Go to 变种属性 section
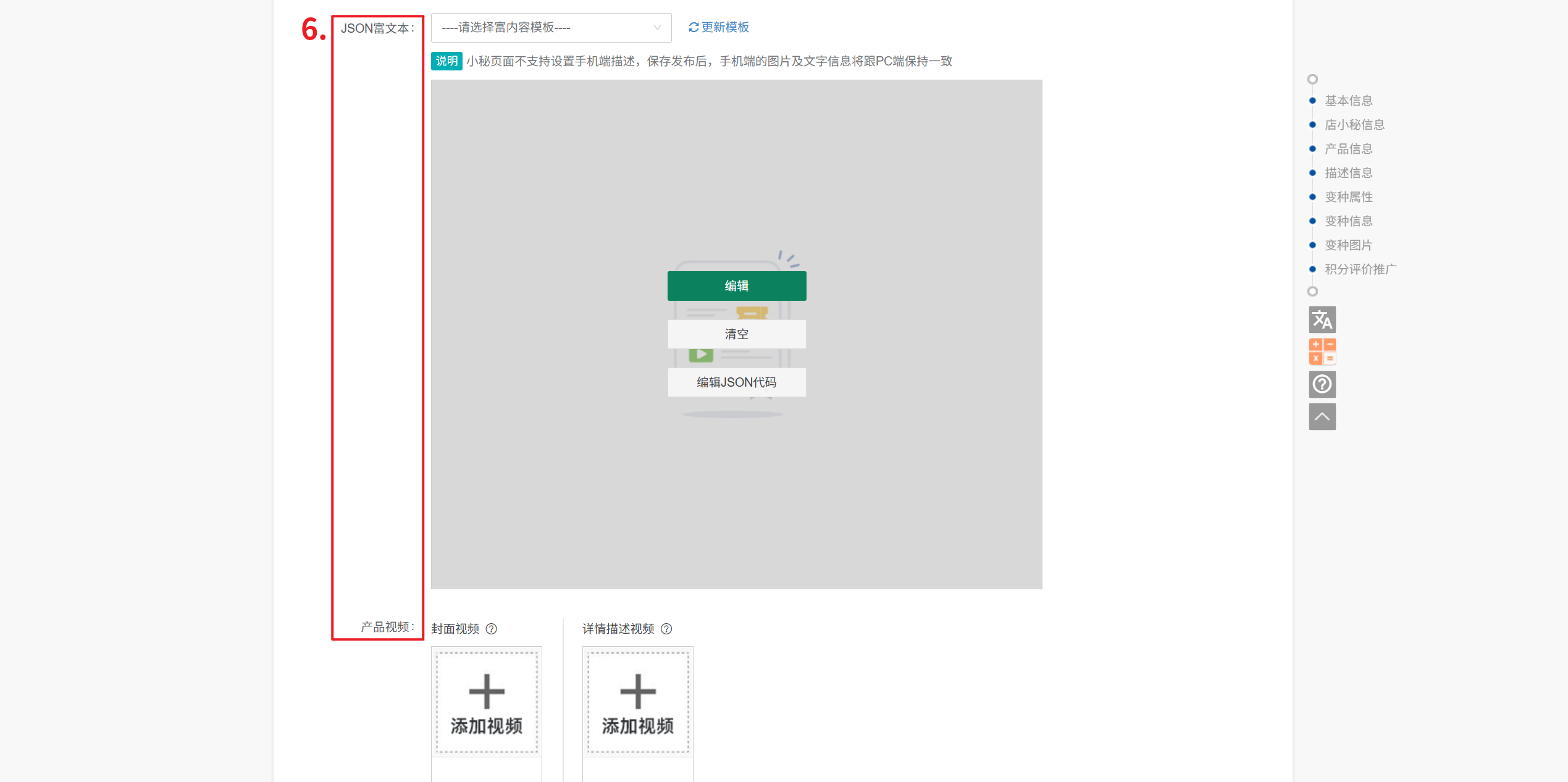This screenshot has width=1568, height=782. click(1348, 197)
